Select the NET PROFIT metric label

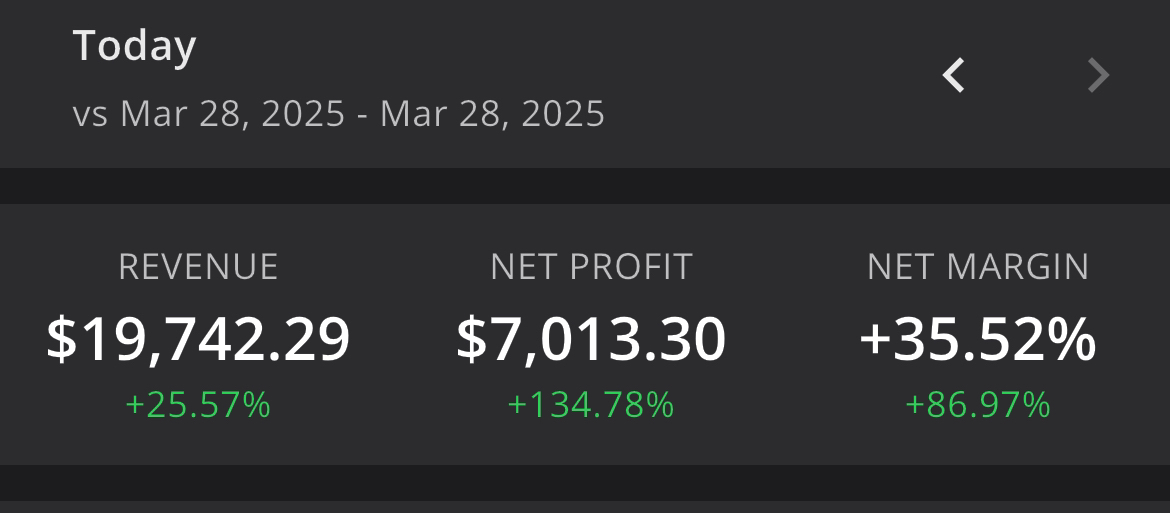coord(592,267)
